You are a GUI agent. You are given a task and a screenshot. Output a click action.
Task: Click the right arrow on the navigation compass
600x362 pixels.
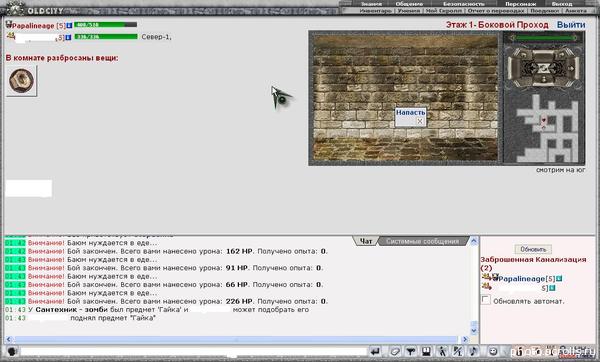[x=571, y=68]
